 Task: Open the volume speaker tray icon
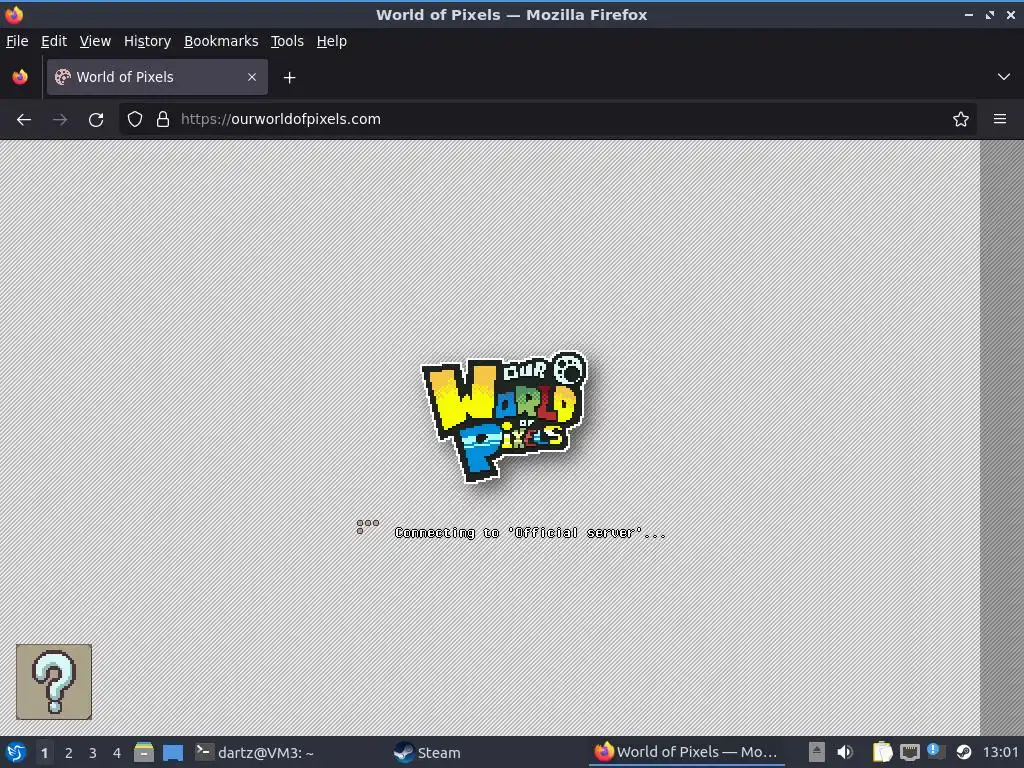point(844,752)
